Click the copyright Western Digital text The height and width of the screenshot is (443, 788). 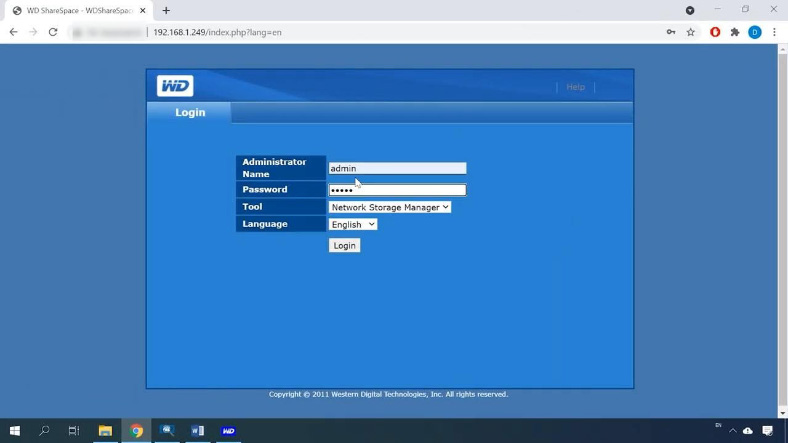[388, 394]
